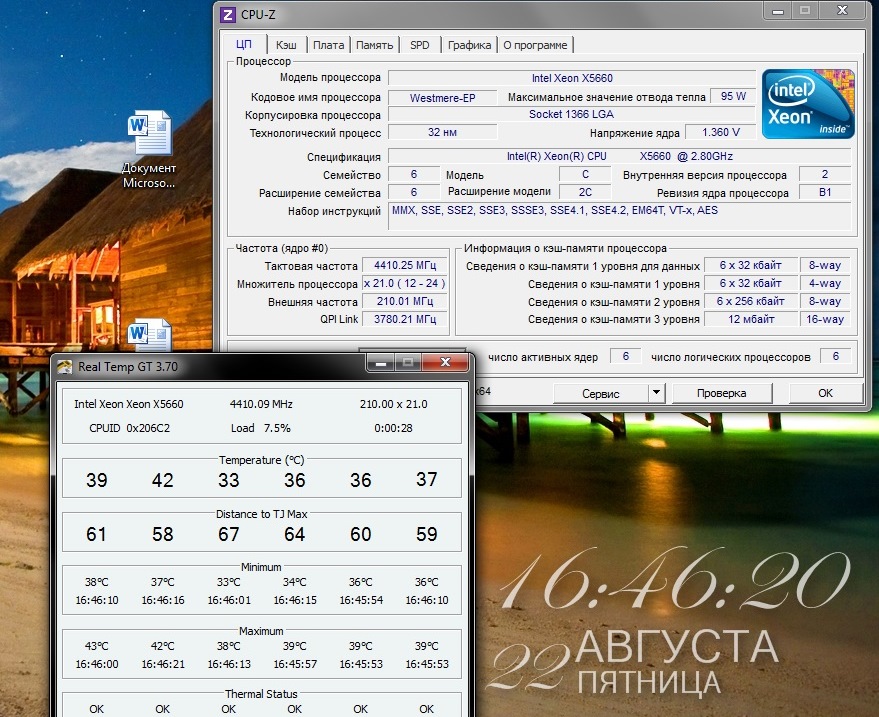This screenshot has width=879, height=717.
Task: Click the desktop clock widget 16:46:20
Action: coord(674,580)
